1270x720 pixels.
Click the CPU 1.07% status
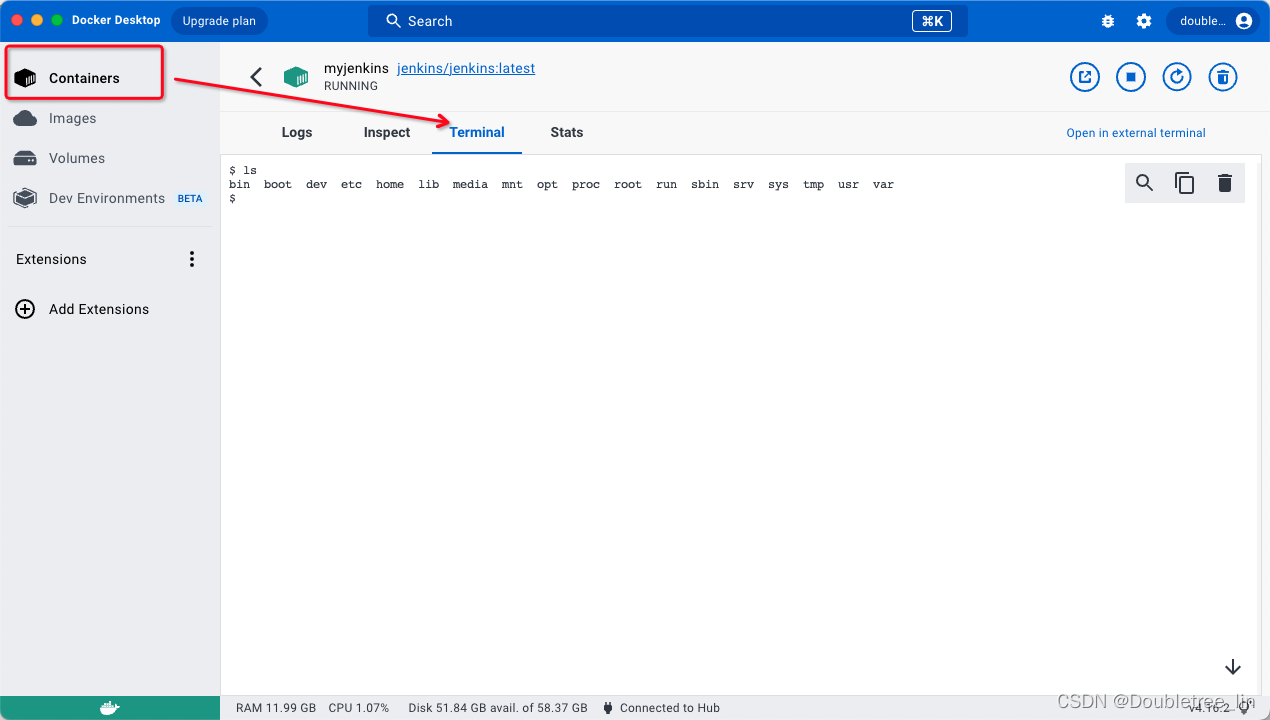[359, 708]
